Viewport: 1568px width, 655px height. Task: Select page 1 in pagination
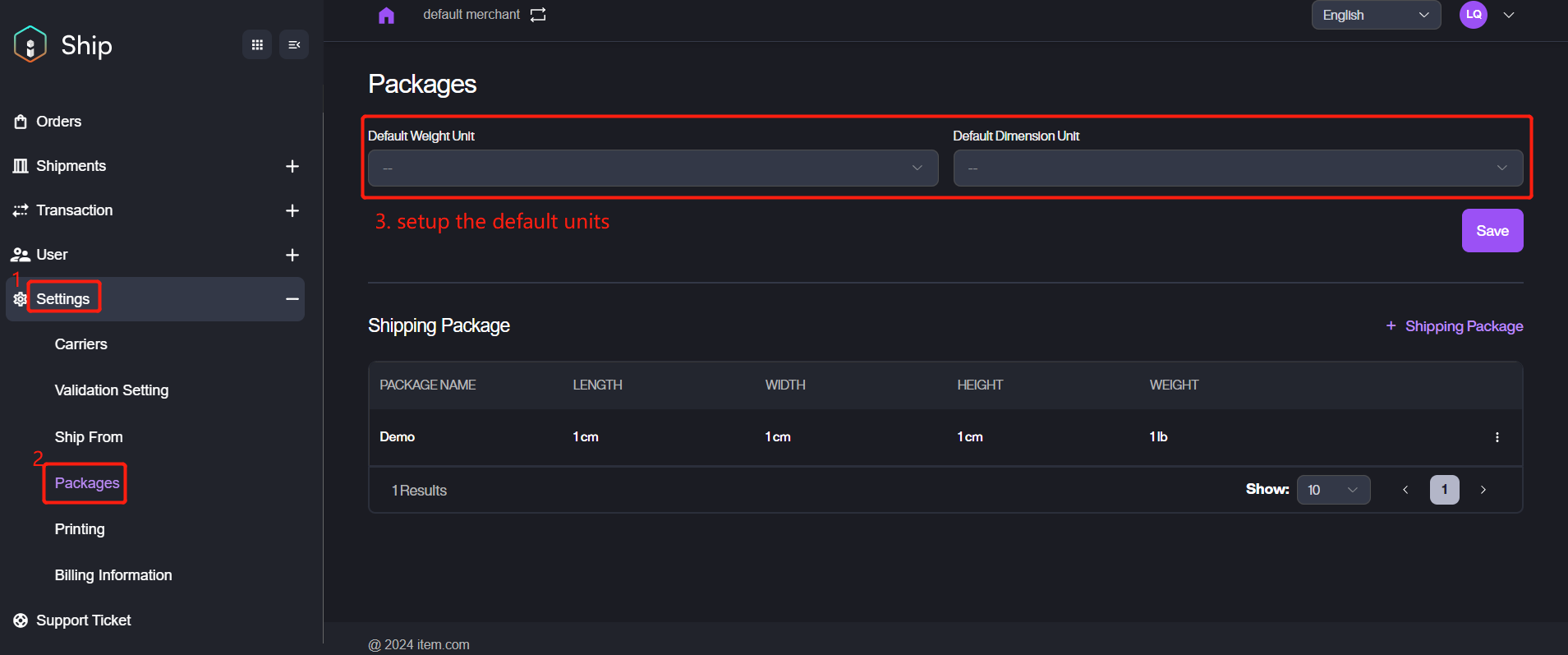(1444, 490)
